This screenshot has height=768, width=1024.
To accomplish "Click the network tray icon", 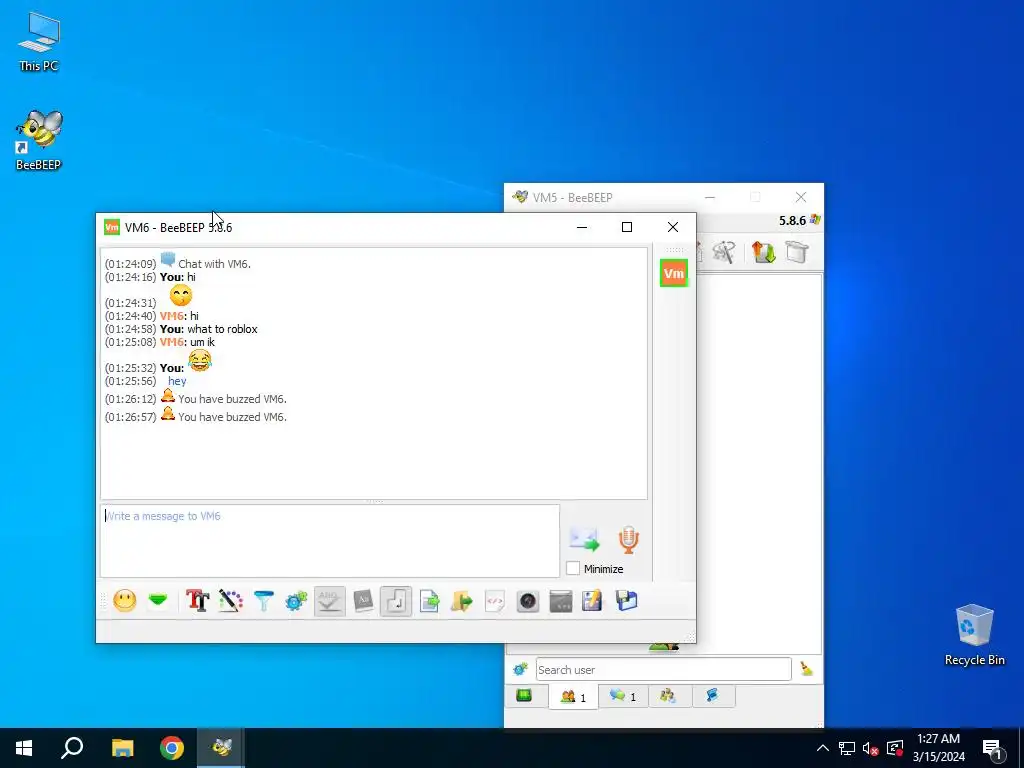I will pyautogui.click(x=847, y=748).
